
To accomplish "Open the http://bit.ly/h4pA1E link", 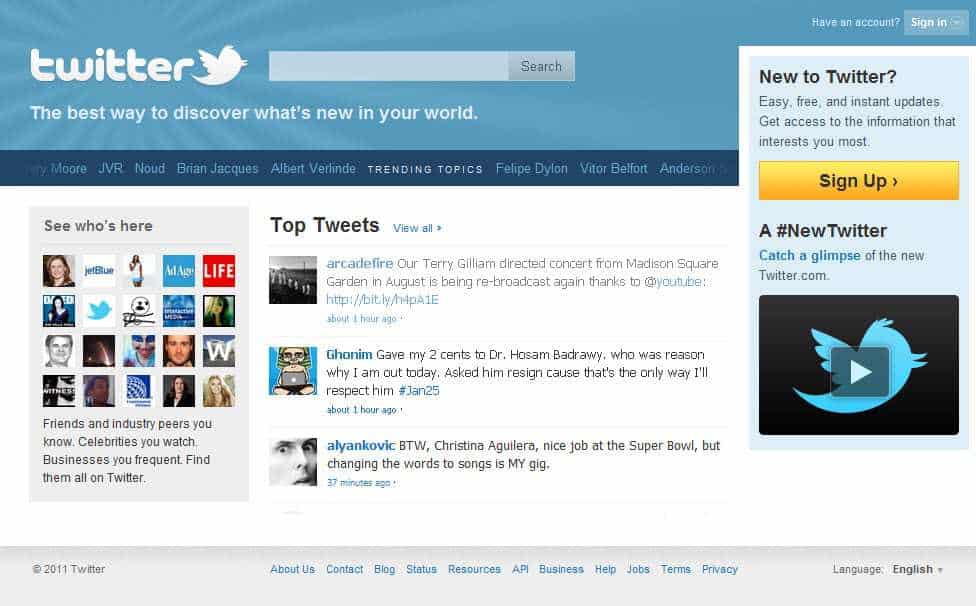I will tap(382, 300).
